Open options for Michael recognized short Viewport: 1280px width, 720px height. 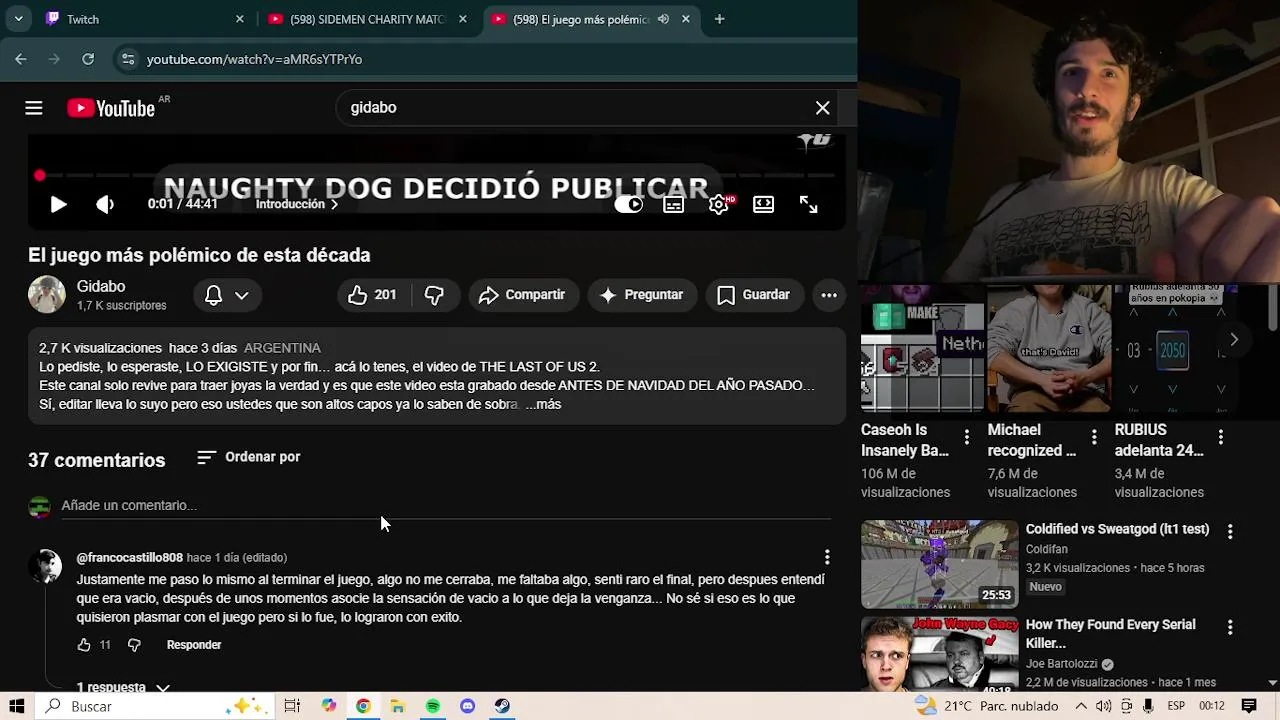pyautogui.click(x=1094, y=437)
